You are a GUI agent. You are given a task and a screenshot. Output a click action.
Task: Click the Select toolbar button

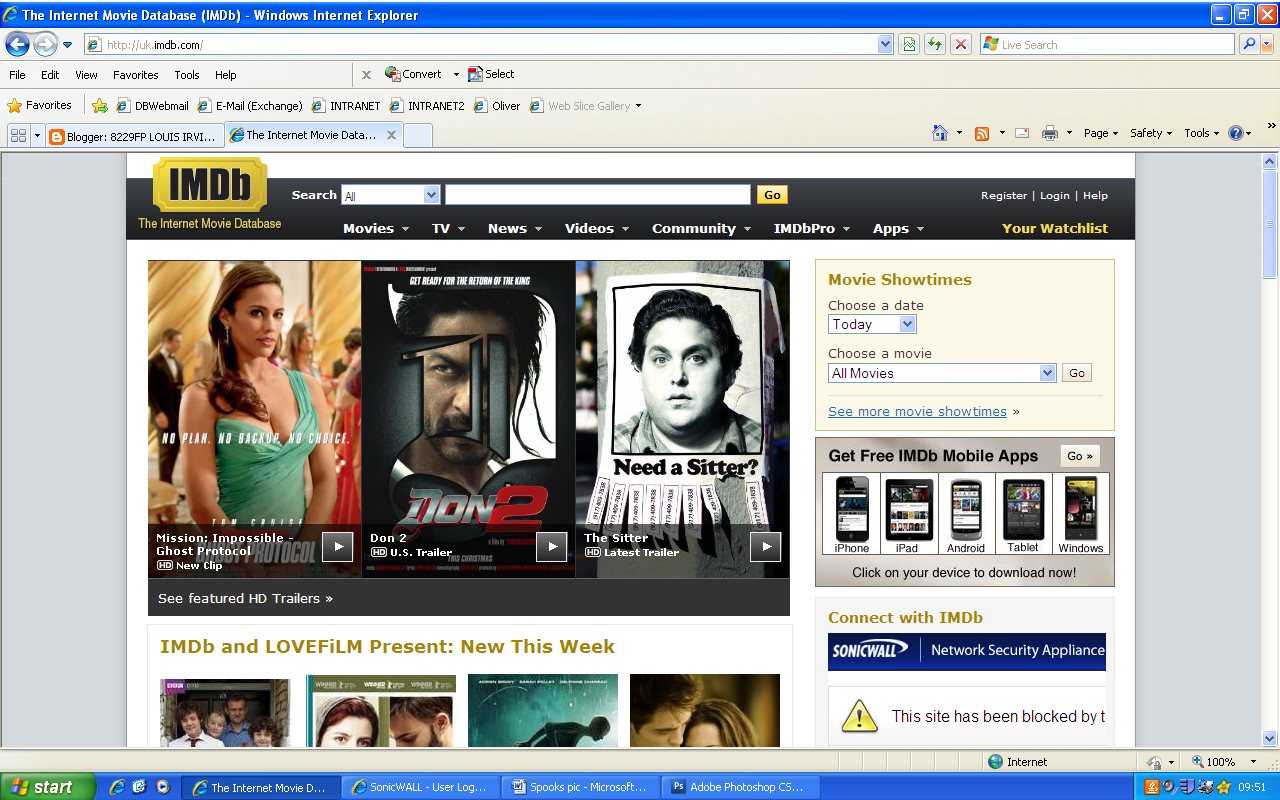(x=491, y=74)
